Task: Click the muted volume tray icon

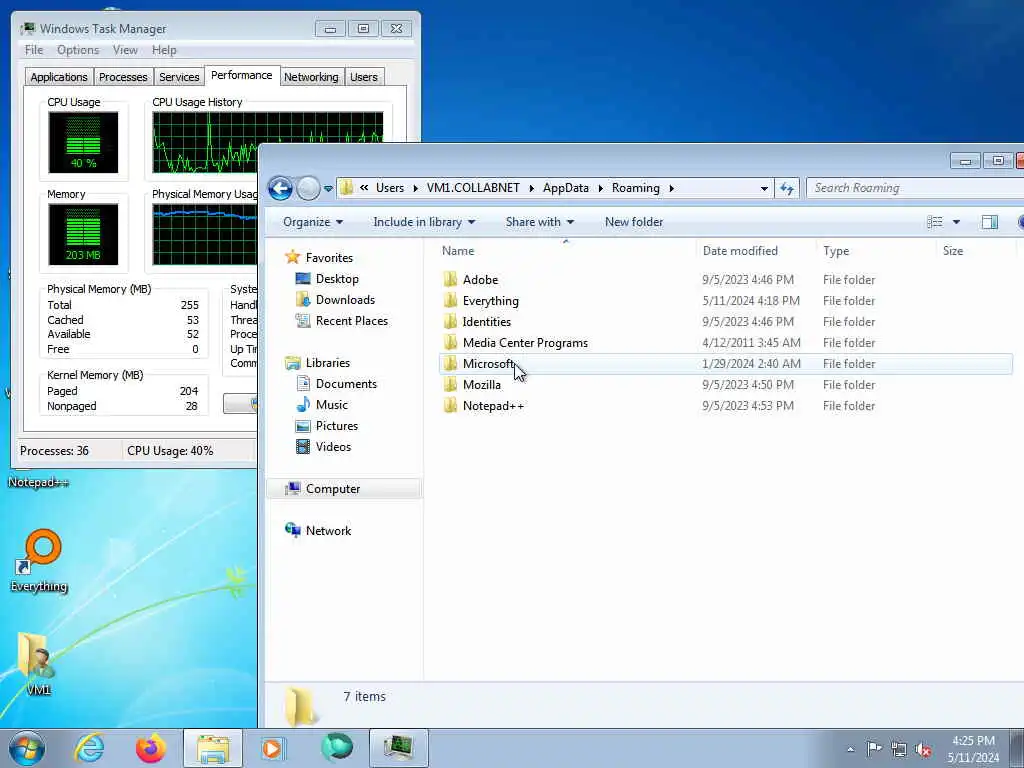Action: click(923, 749)
